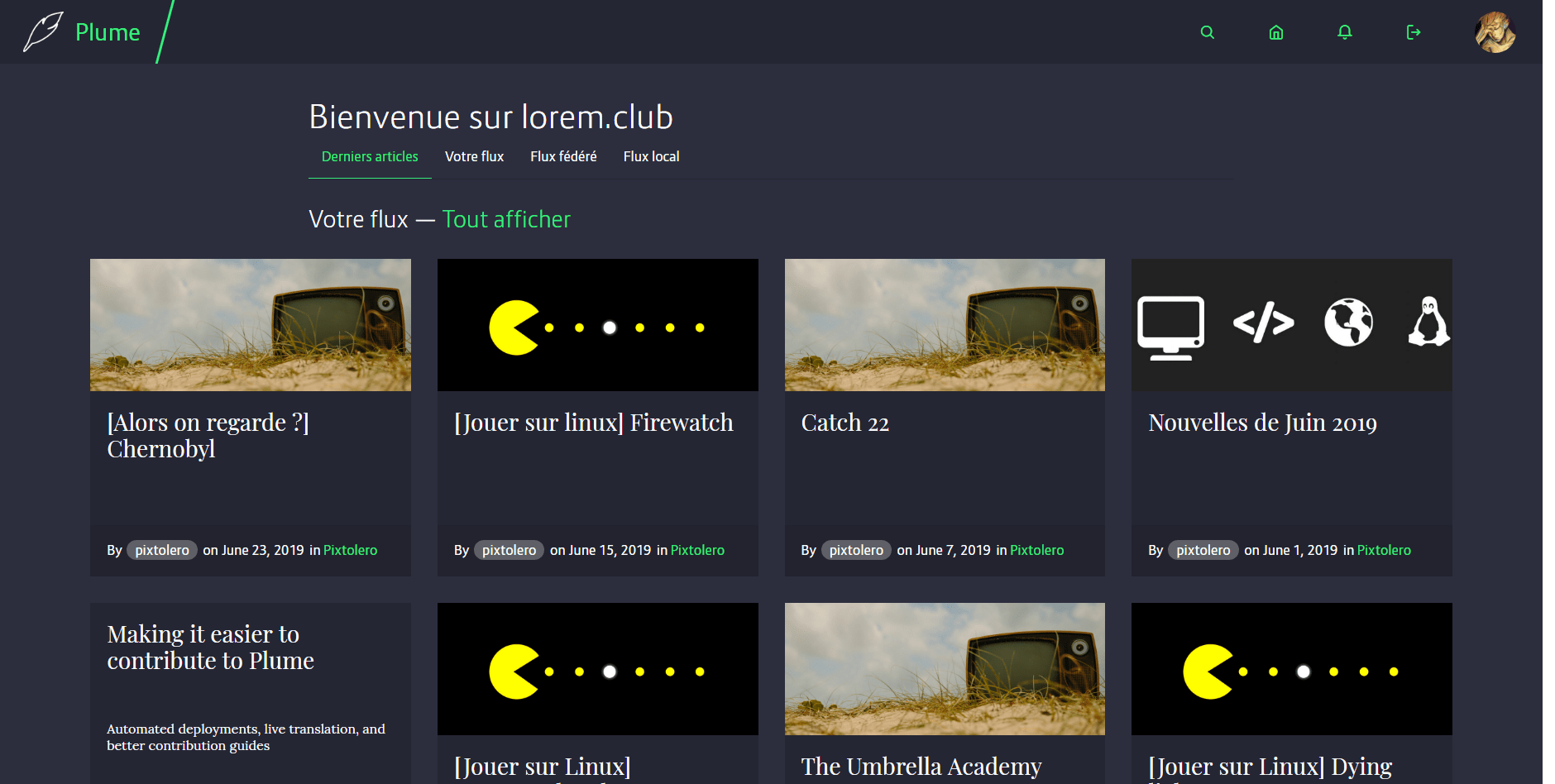1555x784 pixels.
Task: Open The Umbrella Academy article title
Action: click(921, 767)
